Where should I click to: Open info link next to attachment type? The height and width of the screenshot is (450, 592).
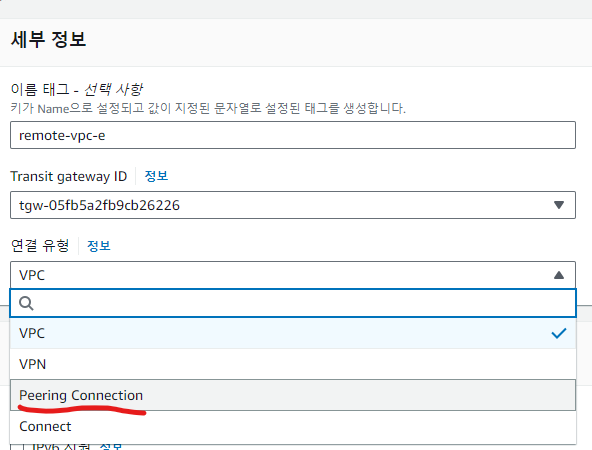pyautogui.click(x=99, y=246)
